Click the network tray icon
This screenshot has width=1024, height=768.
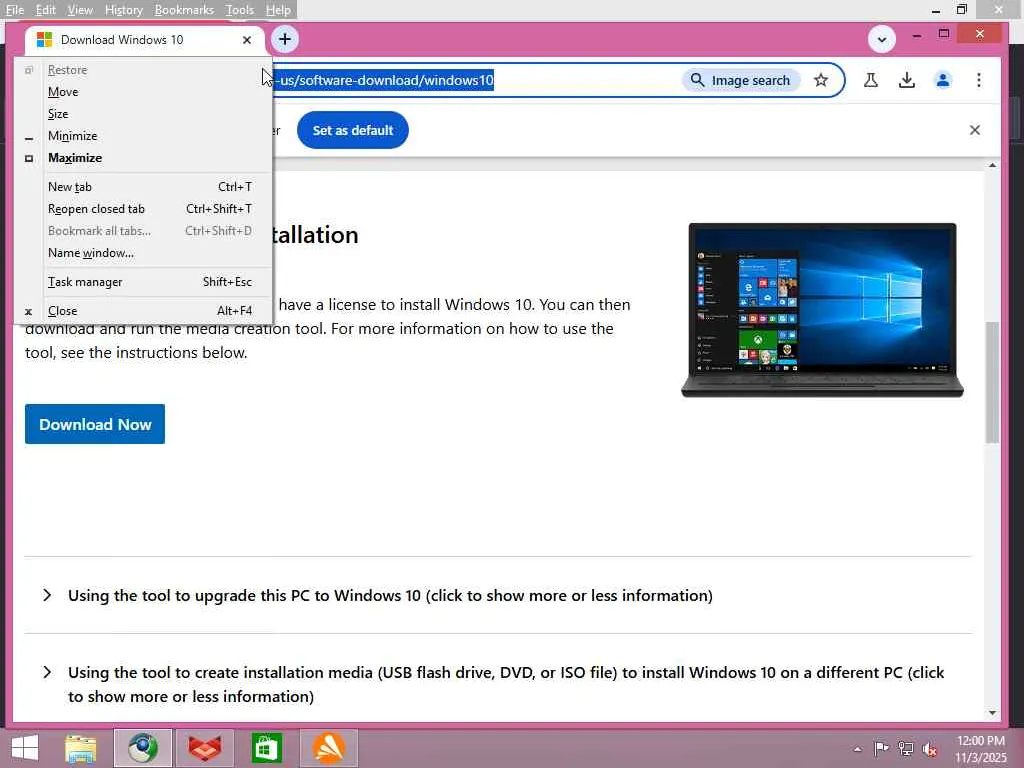click(905, 749)
